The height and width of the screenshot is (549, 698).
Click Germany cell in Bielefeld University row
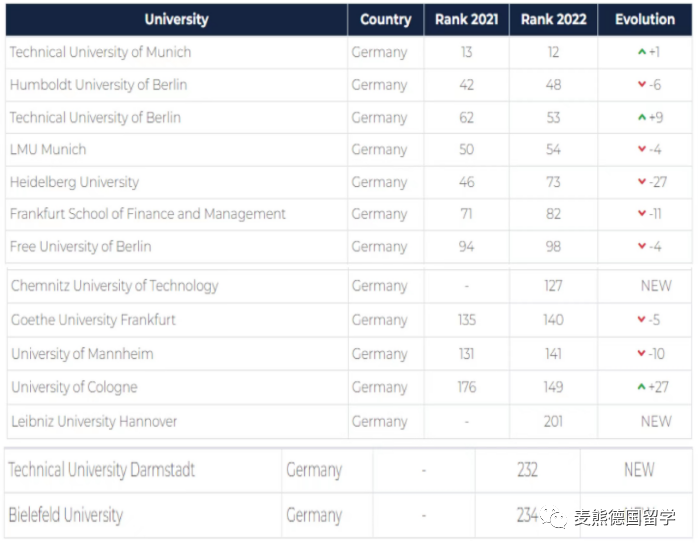pos(314,515)
